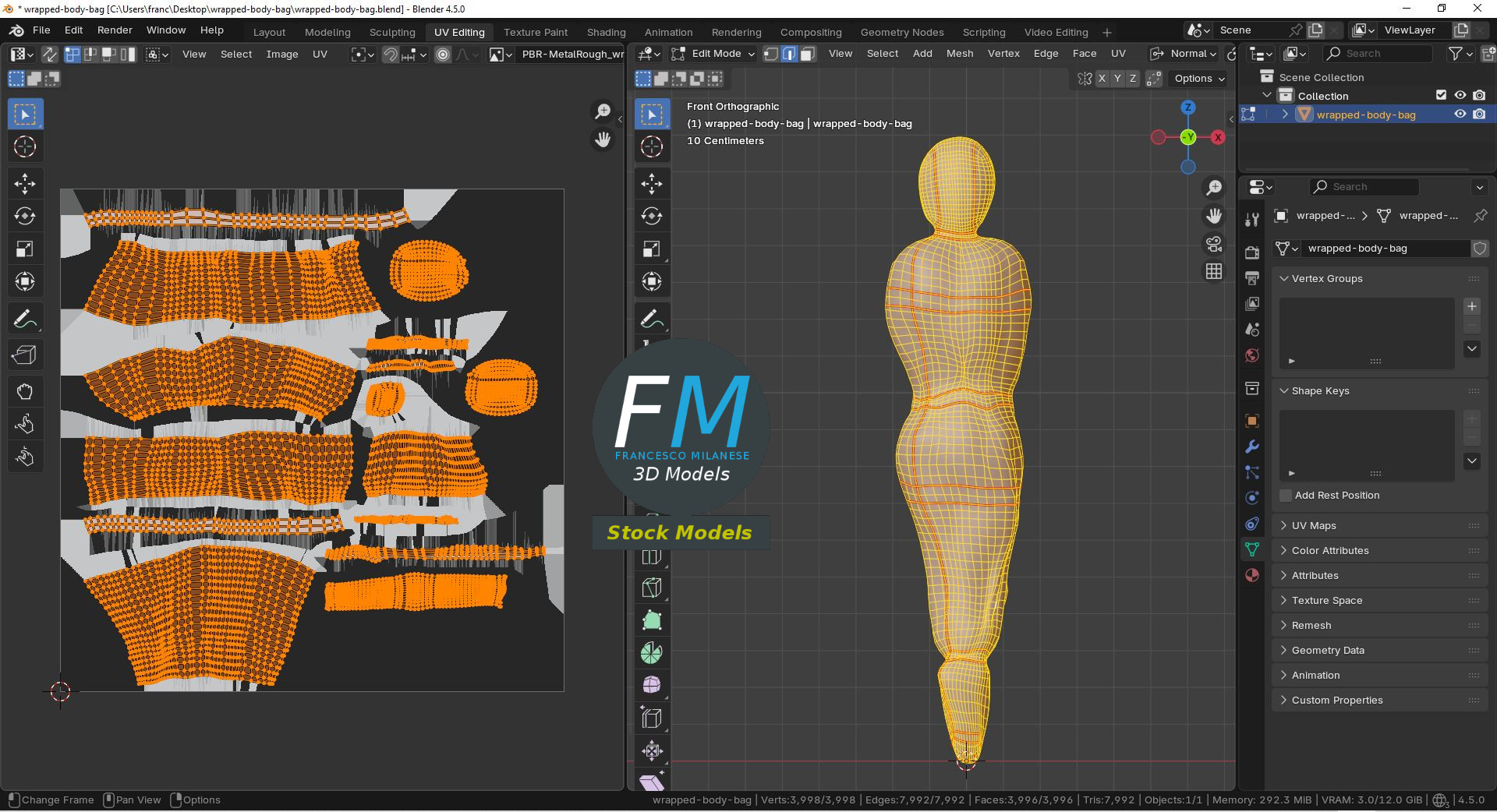This screenshot has width=1497, height=812.
Task: Select the Move tool in 3D viewport
Action: click(x=652, y=184)
